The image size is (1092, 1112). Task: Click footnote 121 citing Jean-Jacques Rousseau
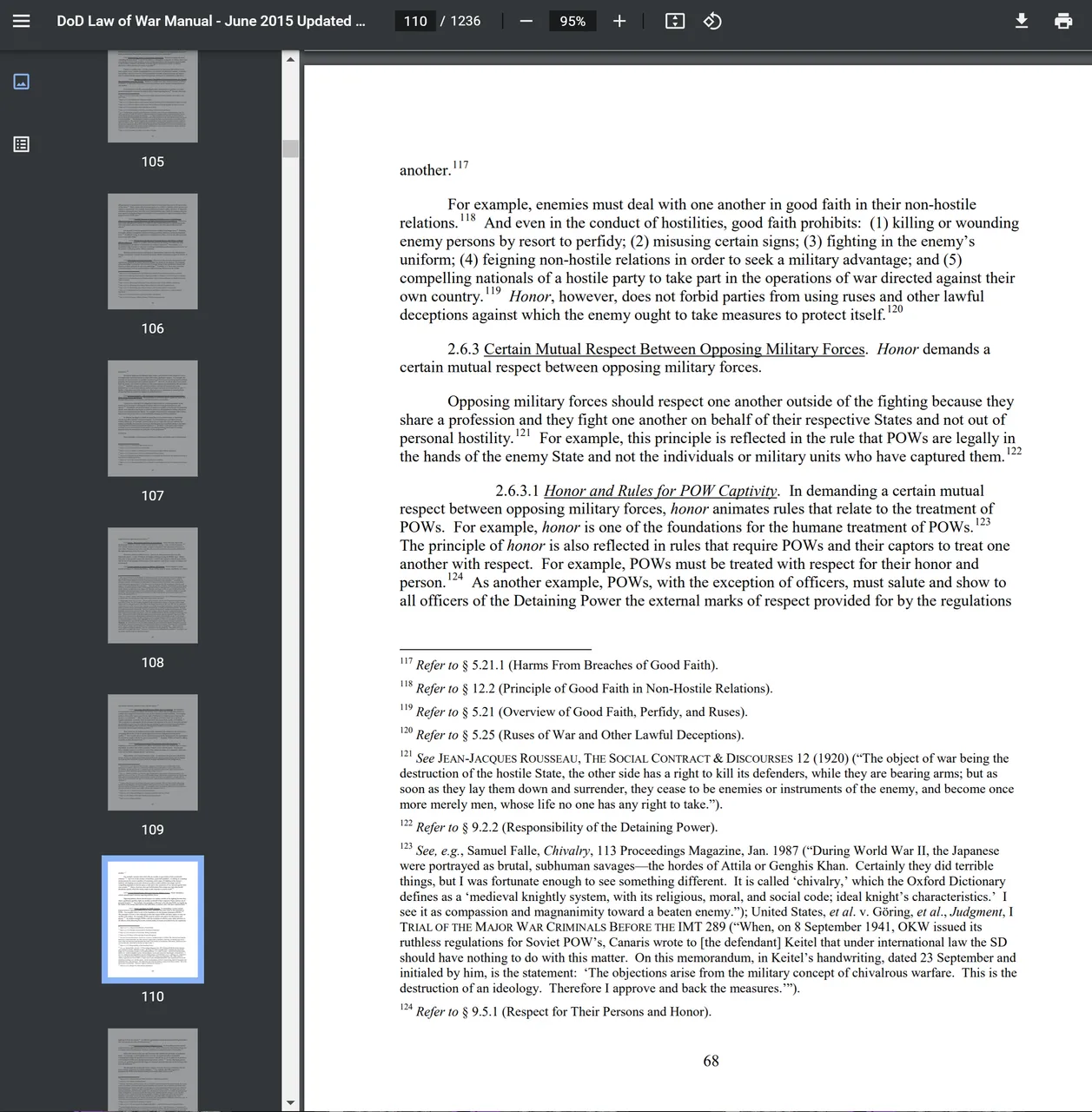click(x=706, y=781)
